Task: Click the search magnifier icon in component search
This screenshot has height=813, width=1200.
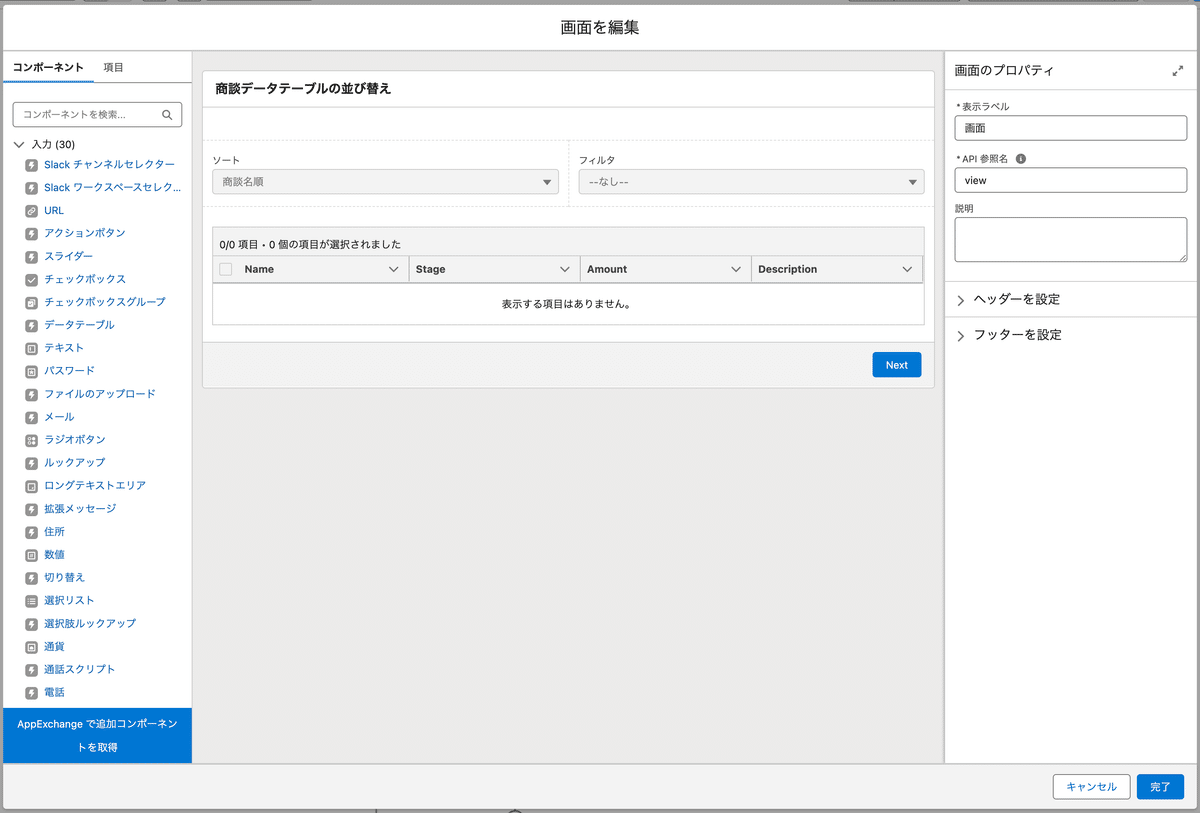Action: (168, 115)
